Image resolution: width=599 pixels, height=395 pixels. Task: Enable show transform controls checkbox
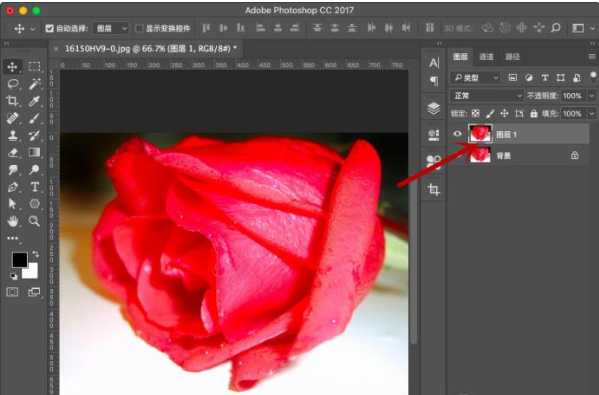(x=139, y=28)
